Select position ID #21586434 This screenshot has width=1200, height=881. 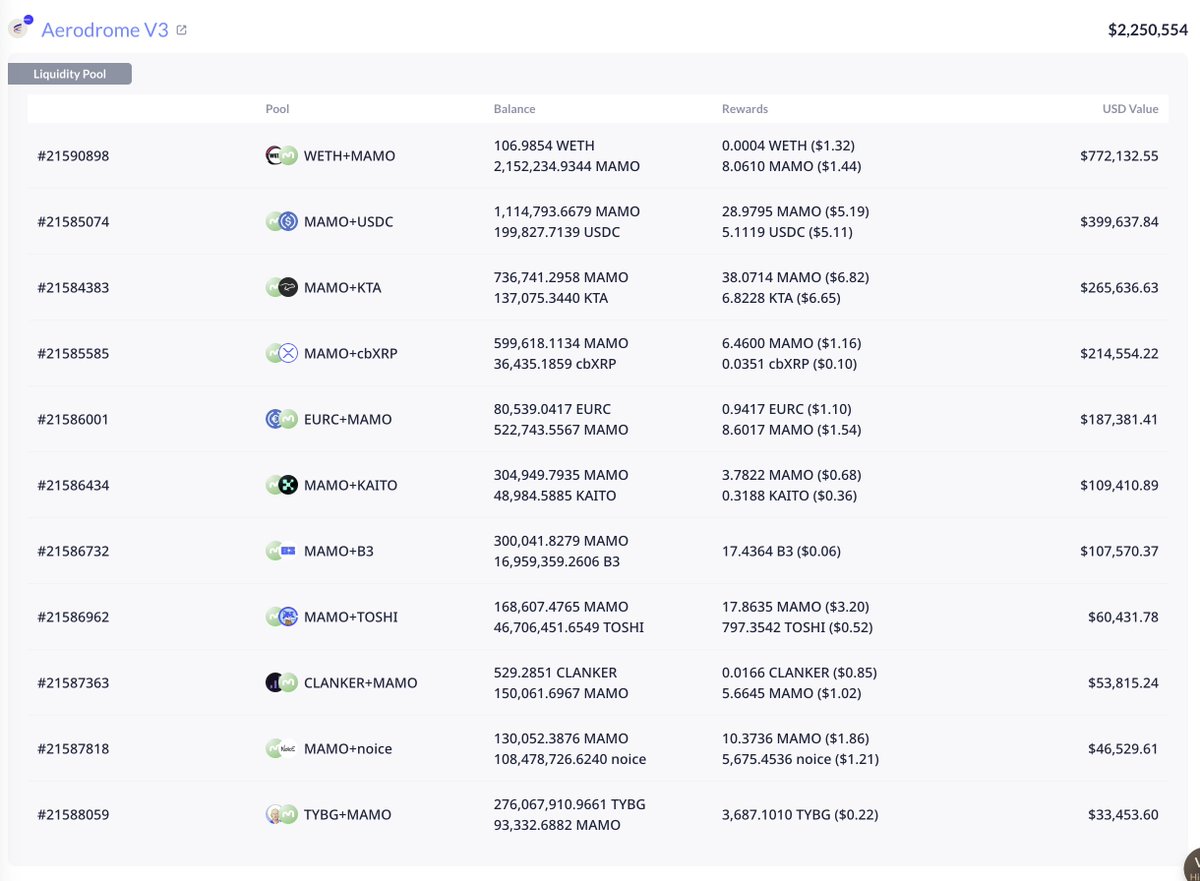coord(73,485)
